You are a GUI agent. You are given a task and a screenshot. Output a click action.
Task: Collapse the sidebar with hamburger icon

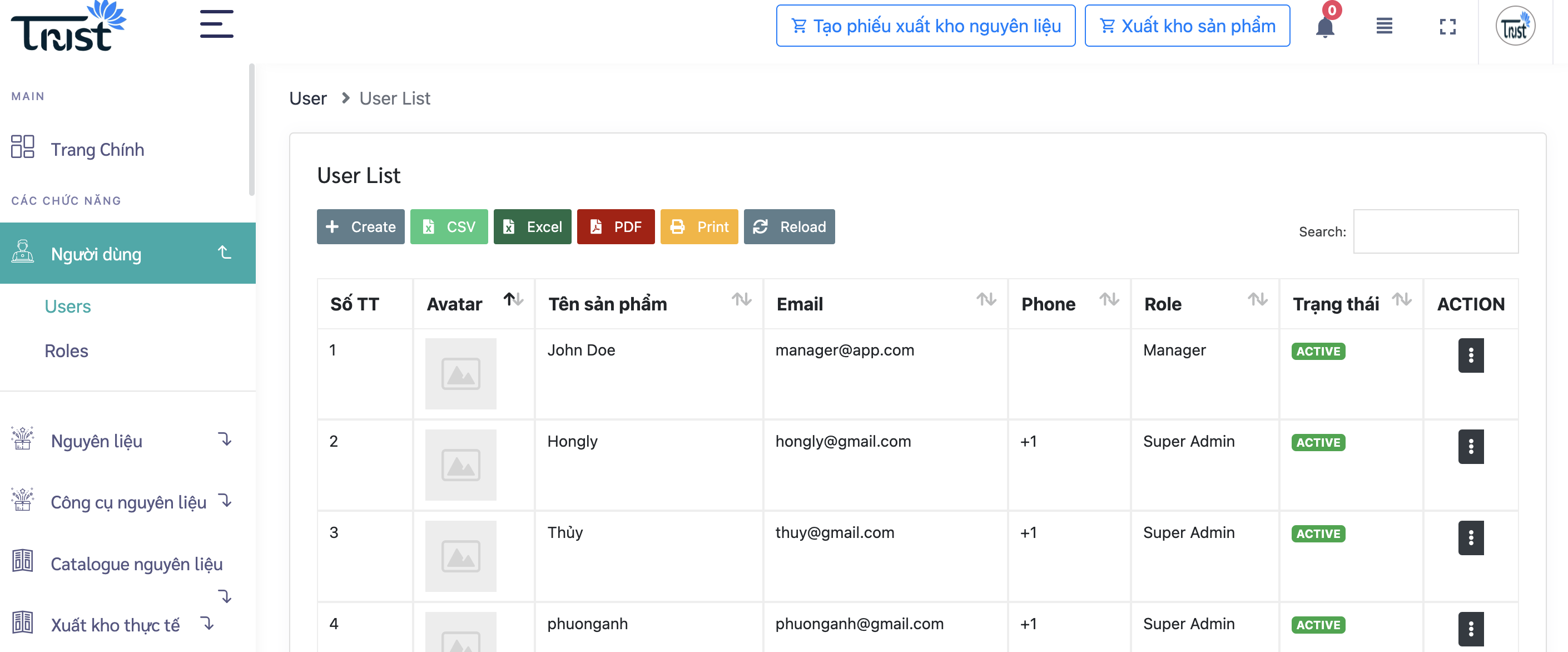[x=217, y=24]
